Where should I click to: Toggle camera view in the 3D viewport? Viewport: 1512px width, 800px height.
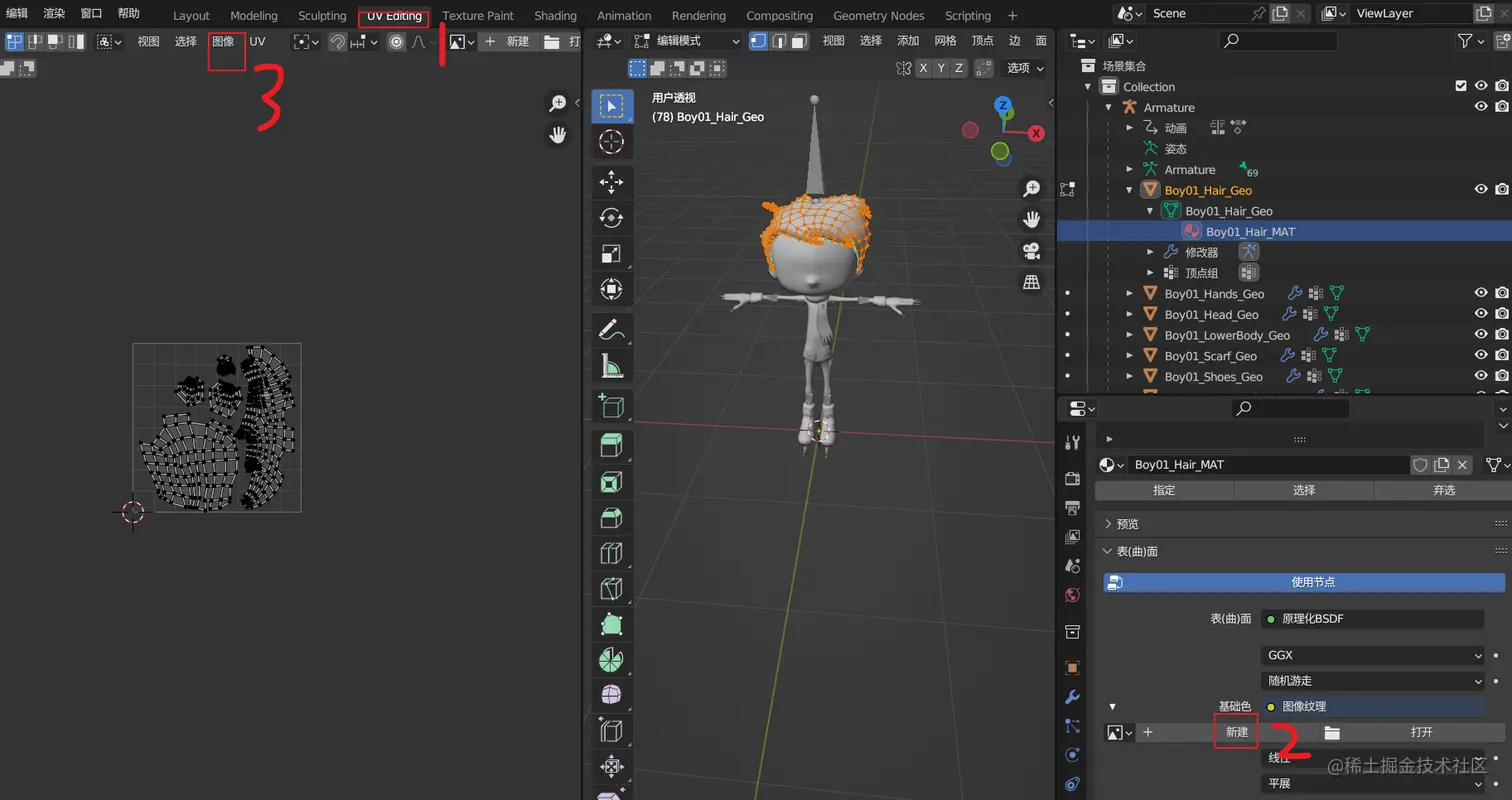1031,250
